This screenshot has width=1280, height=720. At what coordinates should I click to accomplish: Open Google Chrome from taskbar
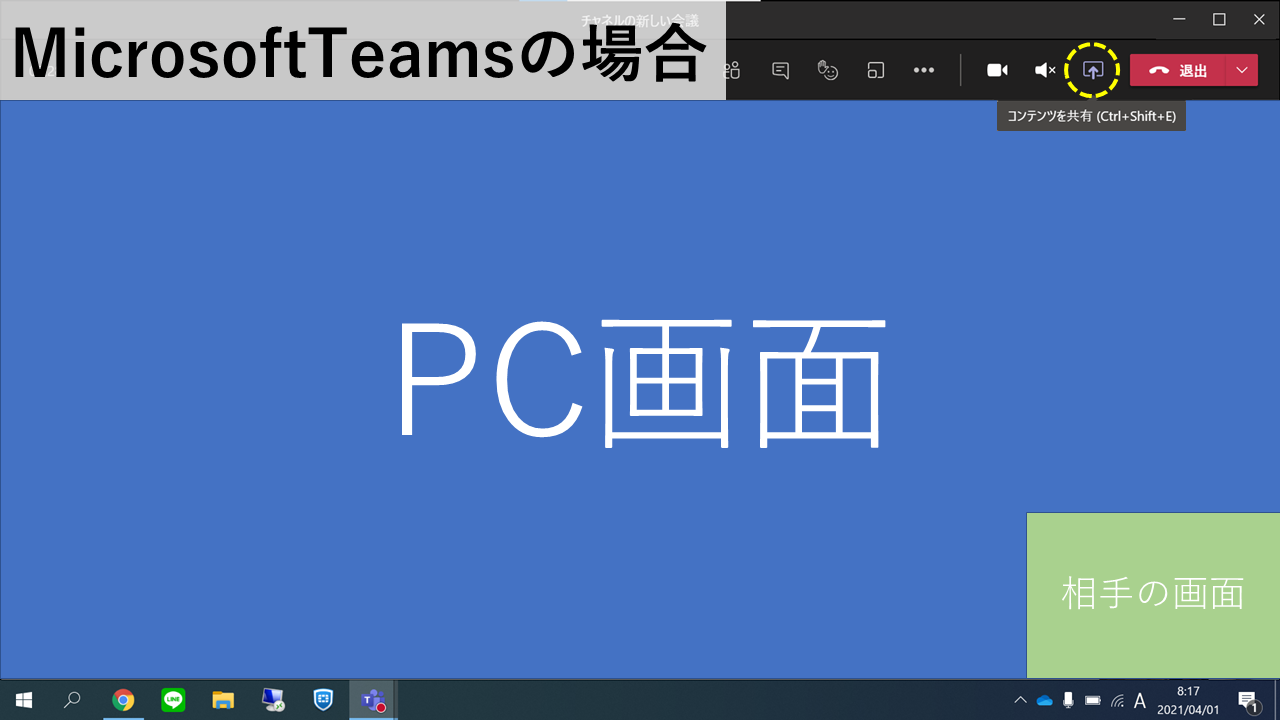point(123,700)
